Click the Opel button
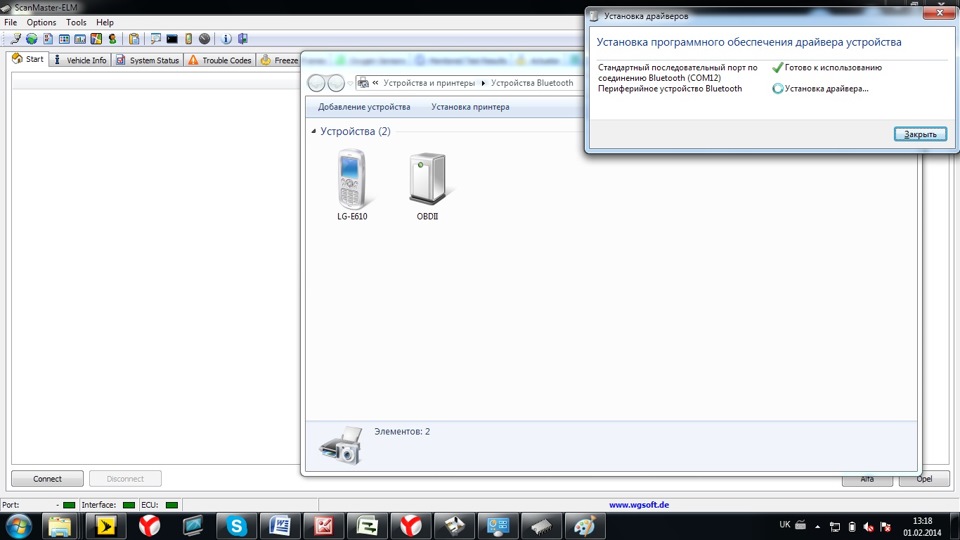 pyautogui.click(x=924, y=479)
